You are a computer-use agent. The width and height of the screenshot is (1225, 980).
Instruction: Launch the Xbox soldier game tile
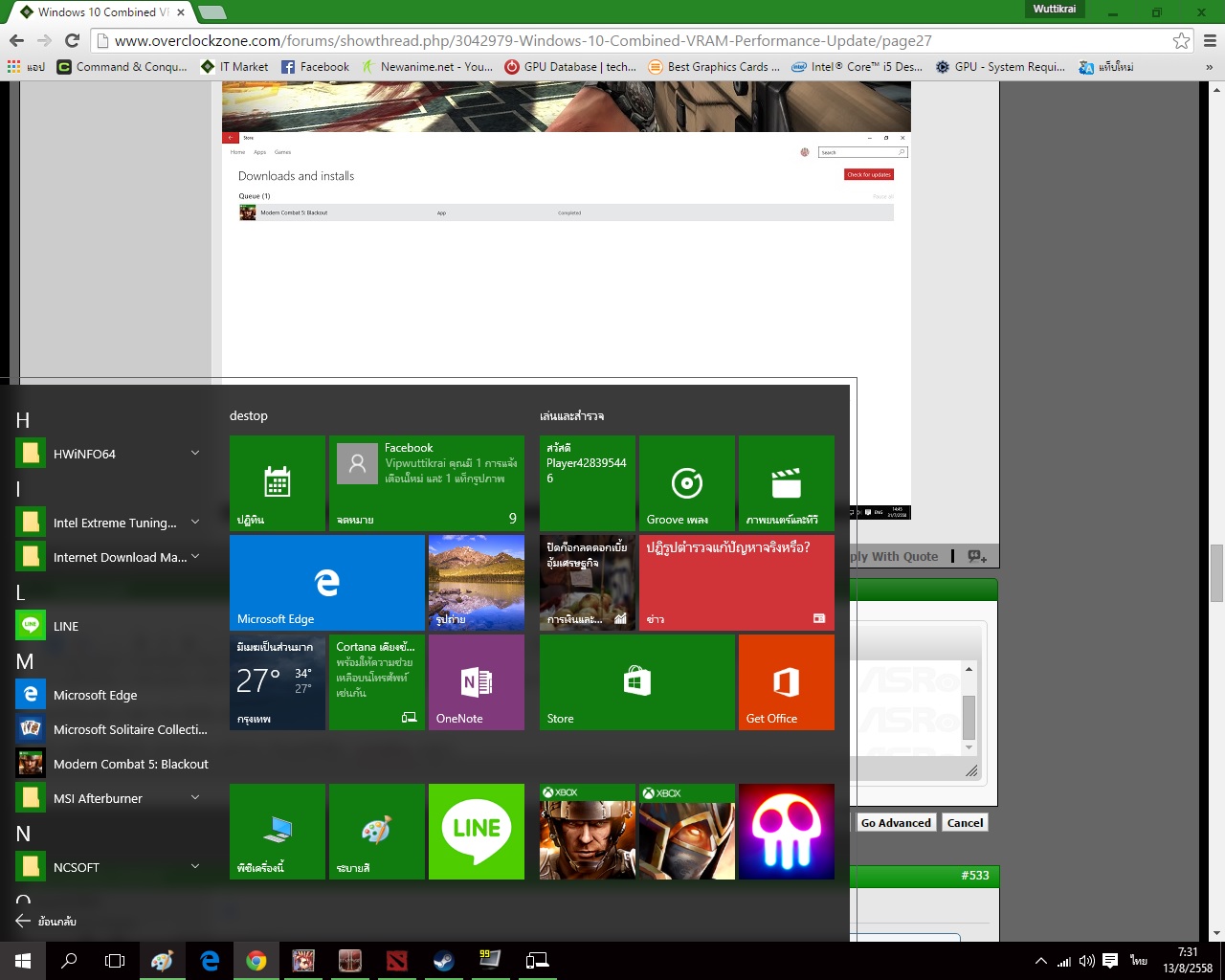point(588,832)
